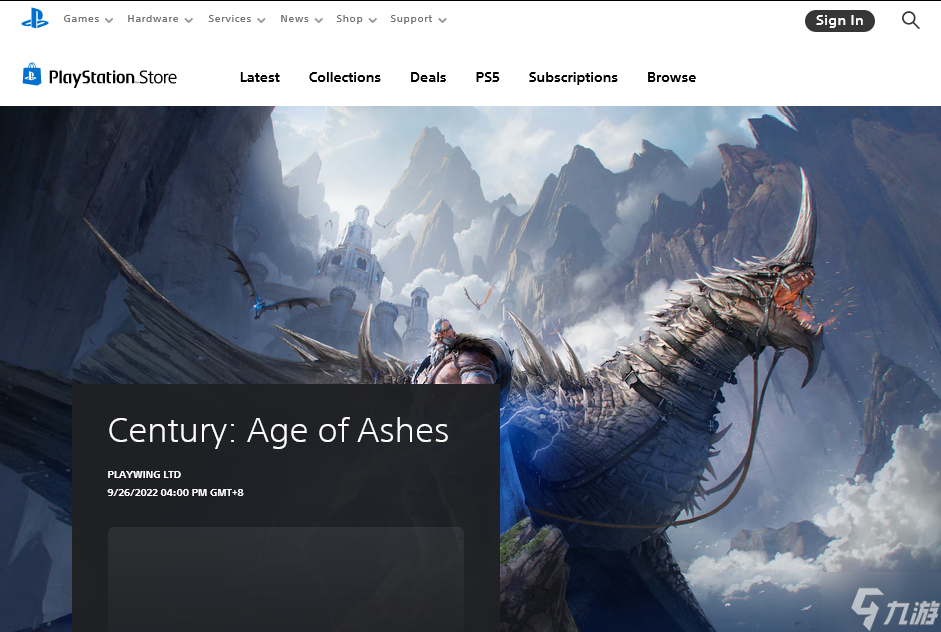Go to the Browse tab
941x632 pixels.
tap(672, 77)
